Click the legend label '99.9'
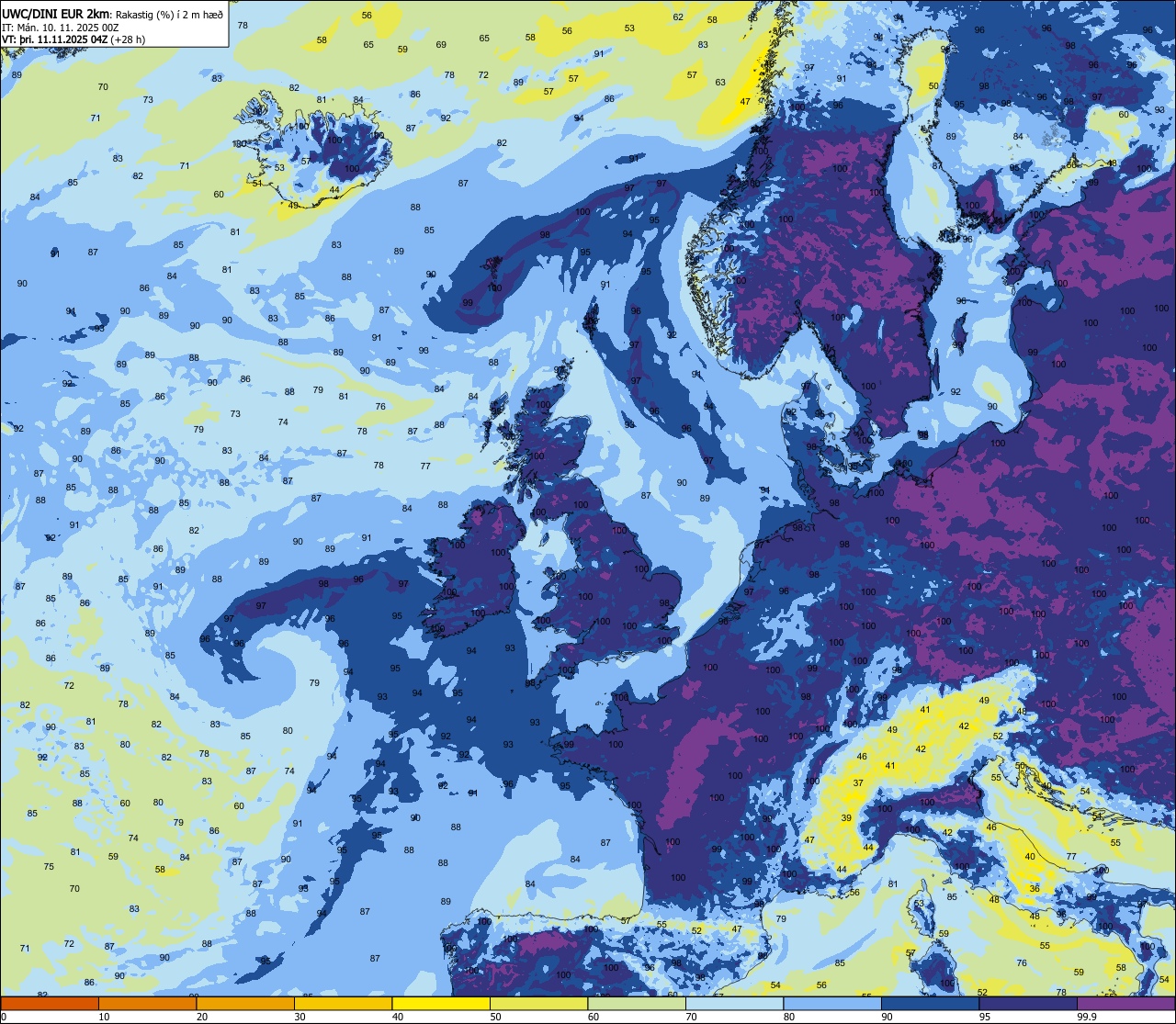Viewport: 1176px width, 1024px height. tap(1087, 1017)
